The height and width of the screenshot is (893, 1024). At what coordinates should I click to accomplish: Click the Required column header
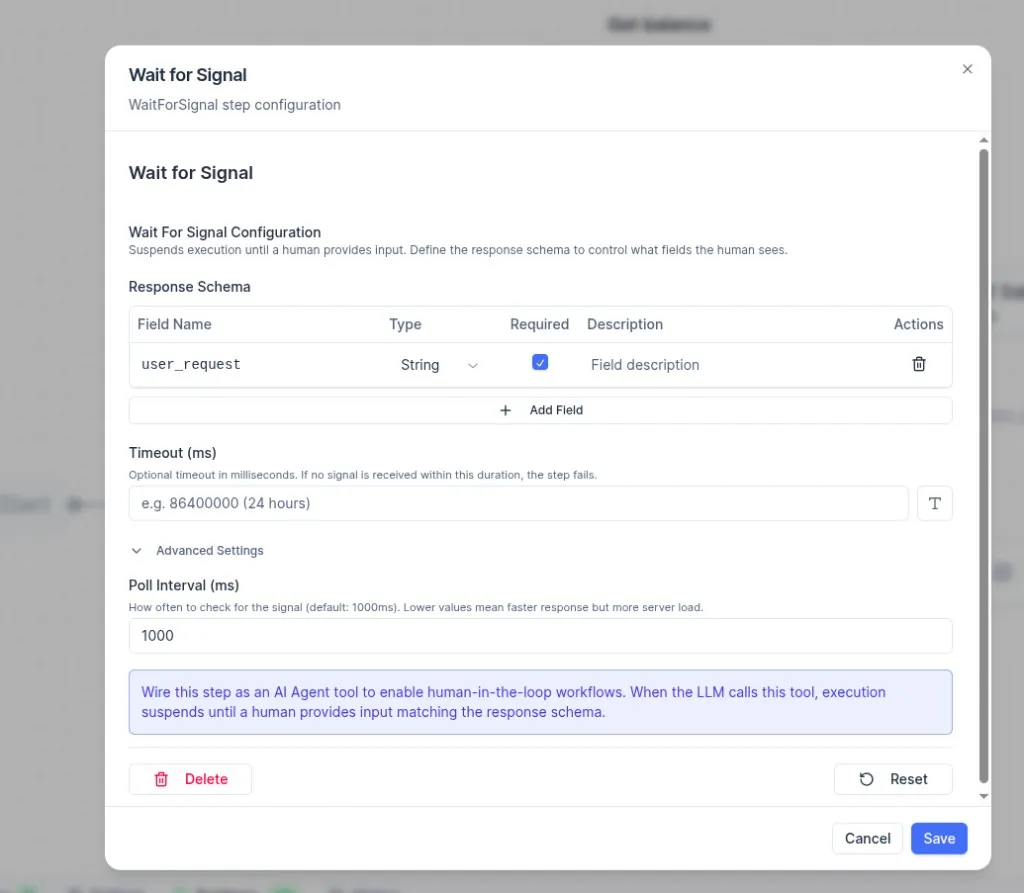pos(539,324)
